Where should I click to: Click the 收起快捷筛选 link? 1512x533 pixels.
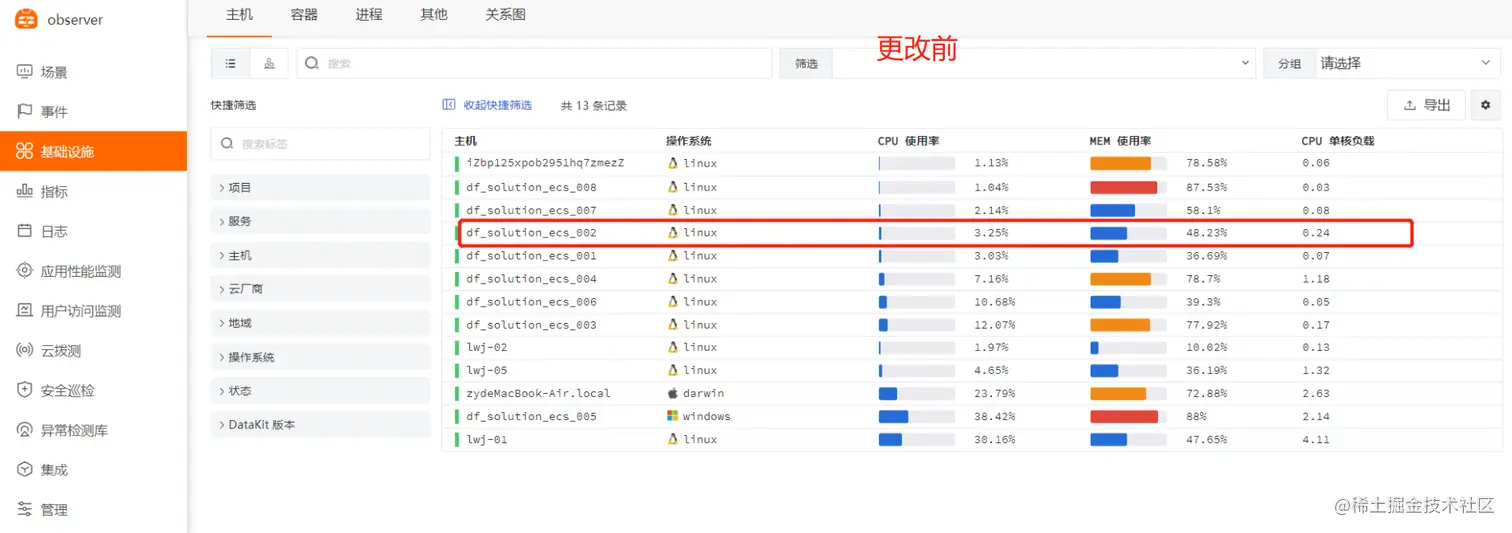coord(497,105)
